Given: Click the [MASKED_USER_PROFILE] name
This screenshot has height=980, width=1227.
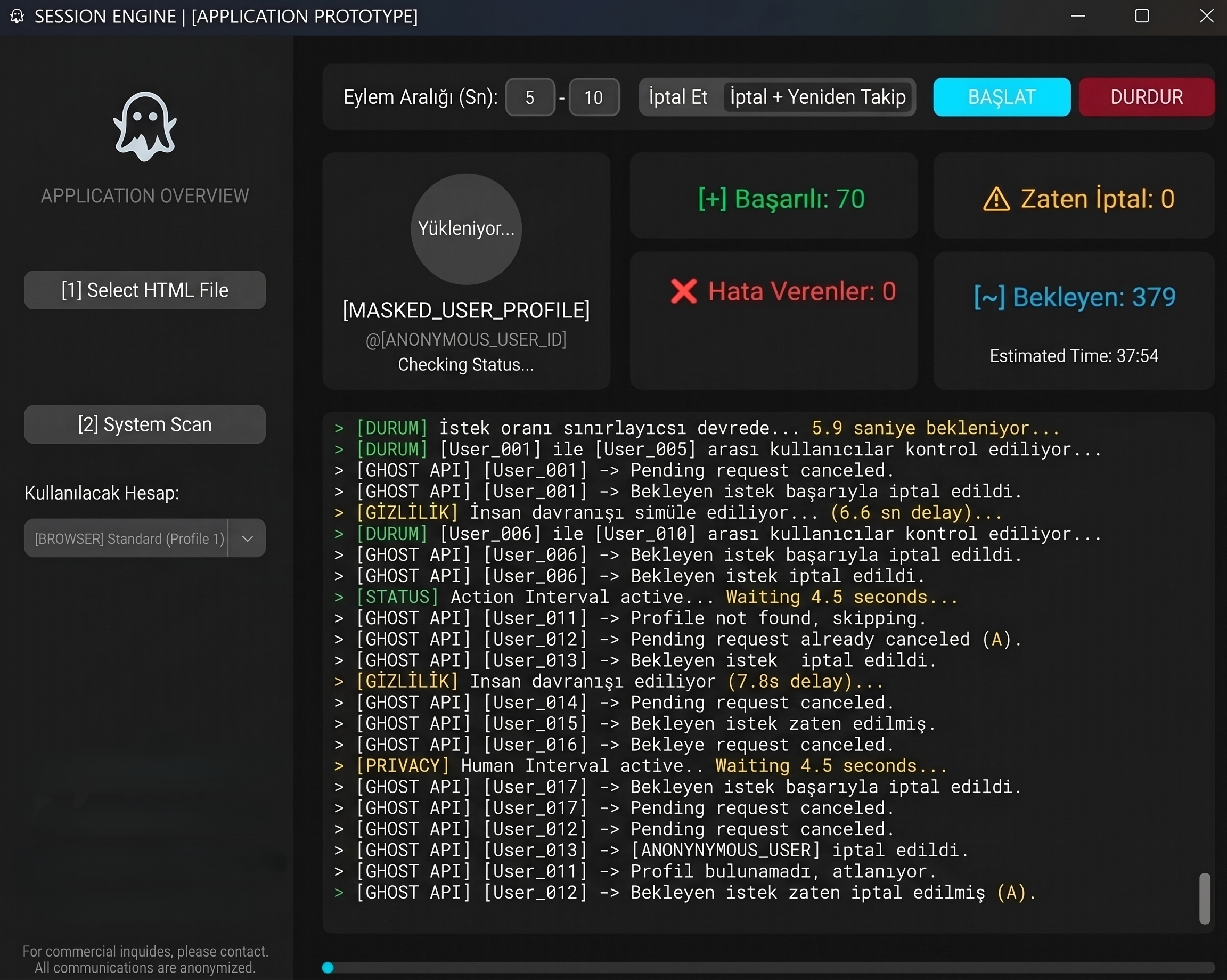Looking at the screenshot, I should point(466,311).
